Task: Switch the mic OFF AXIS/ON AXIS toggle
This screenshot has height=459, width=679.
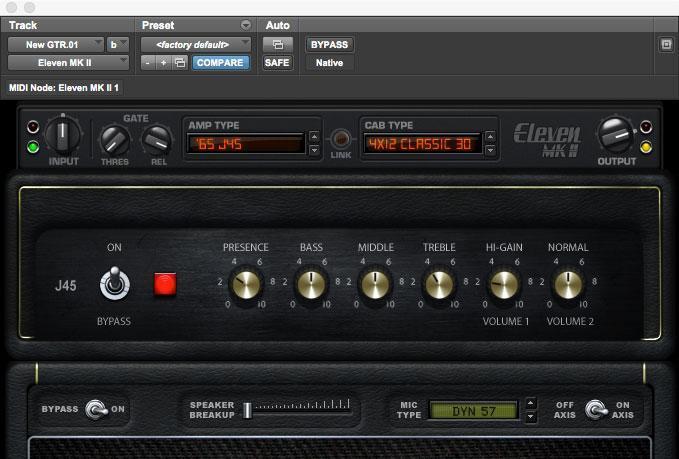Action: coord(595,409)
